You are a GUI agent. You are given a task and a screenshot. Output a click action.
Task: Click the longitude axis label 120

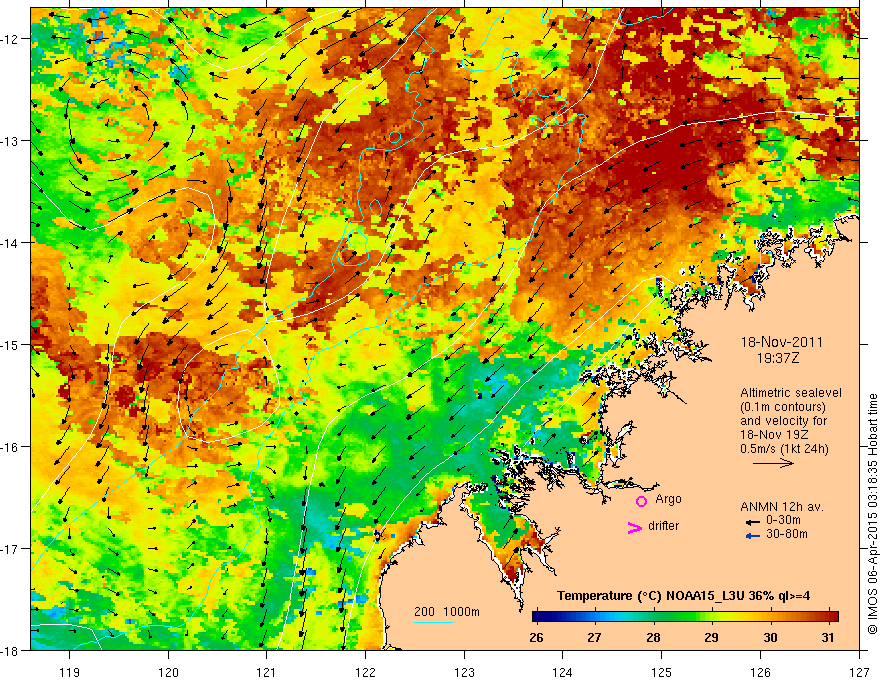(x=168, y=672)
